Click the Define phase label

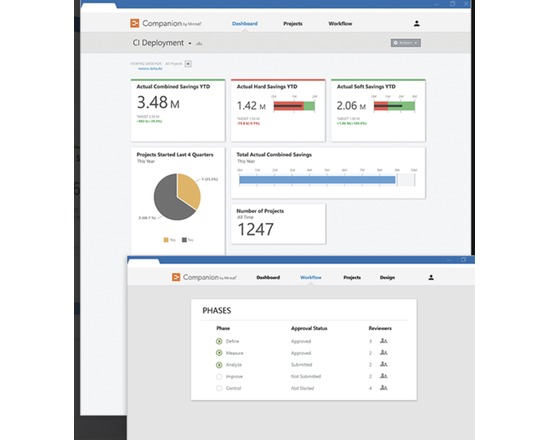(x=232, y=341)
